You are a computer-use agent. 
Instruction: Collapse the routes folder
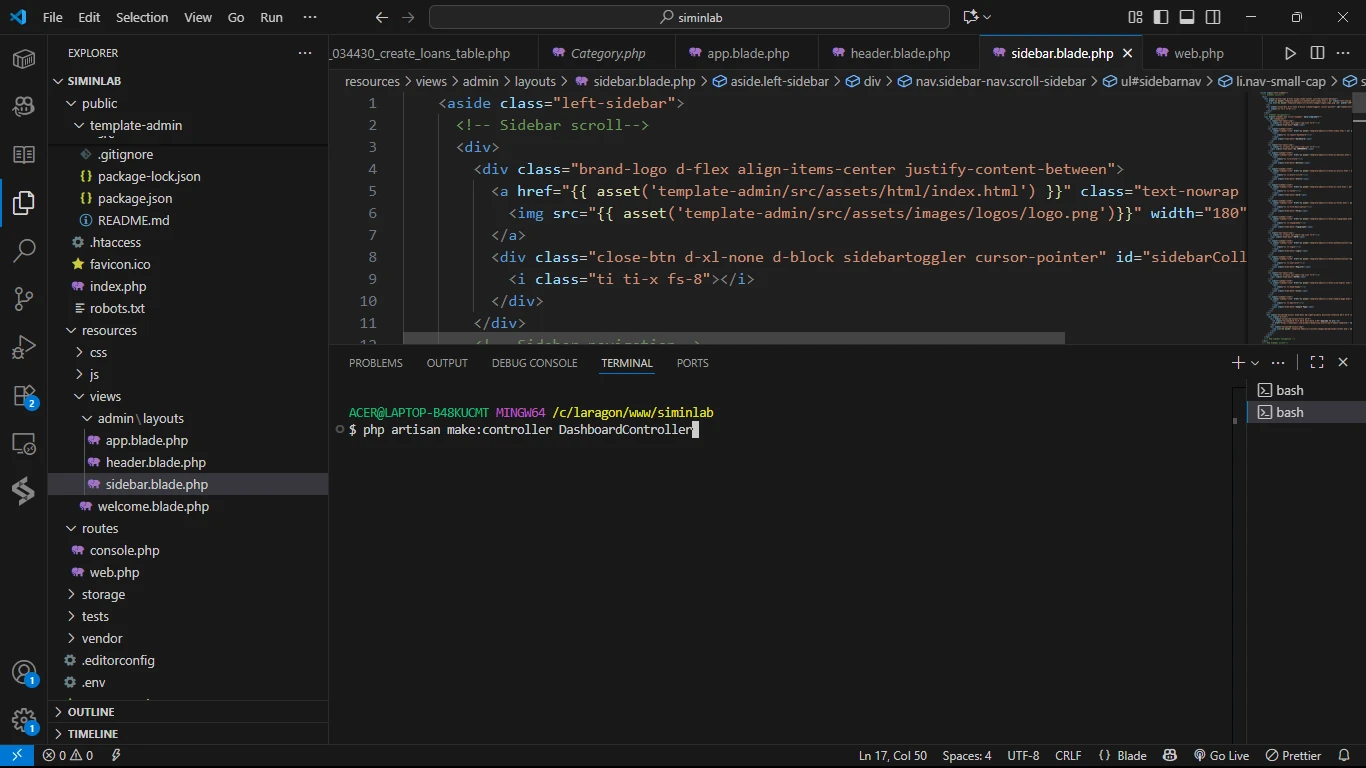[100, 528]
